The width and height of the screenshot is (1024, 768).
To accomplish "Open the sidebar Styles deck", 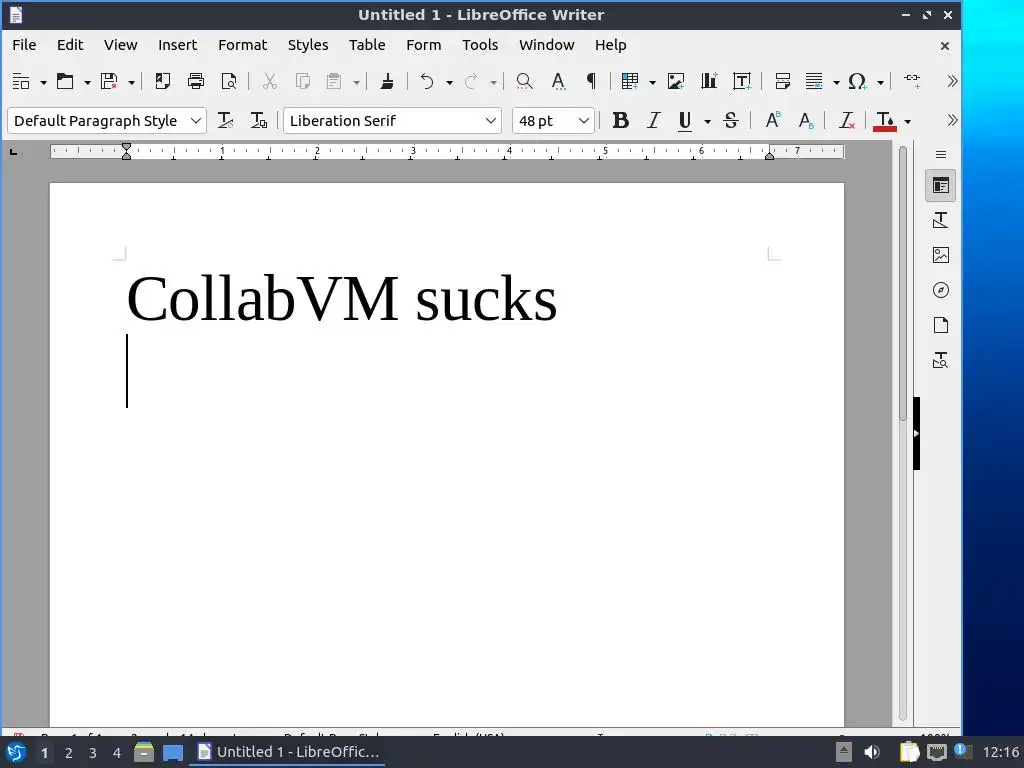I will pos(940,220).
